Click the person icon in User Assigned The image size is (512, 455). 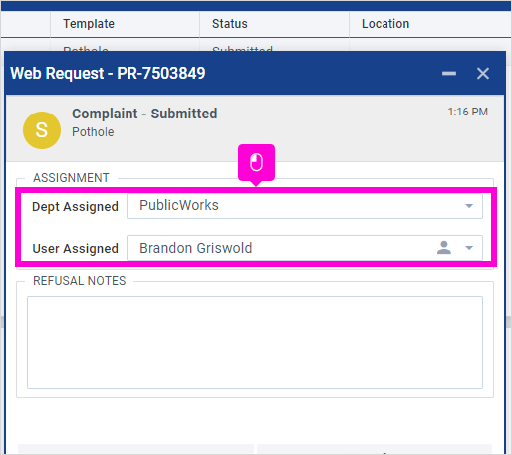pyautogui.click(x=444, y=248)
